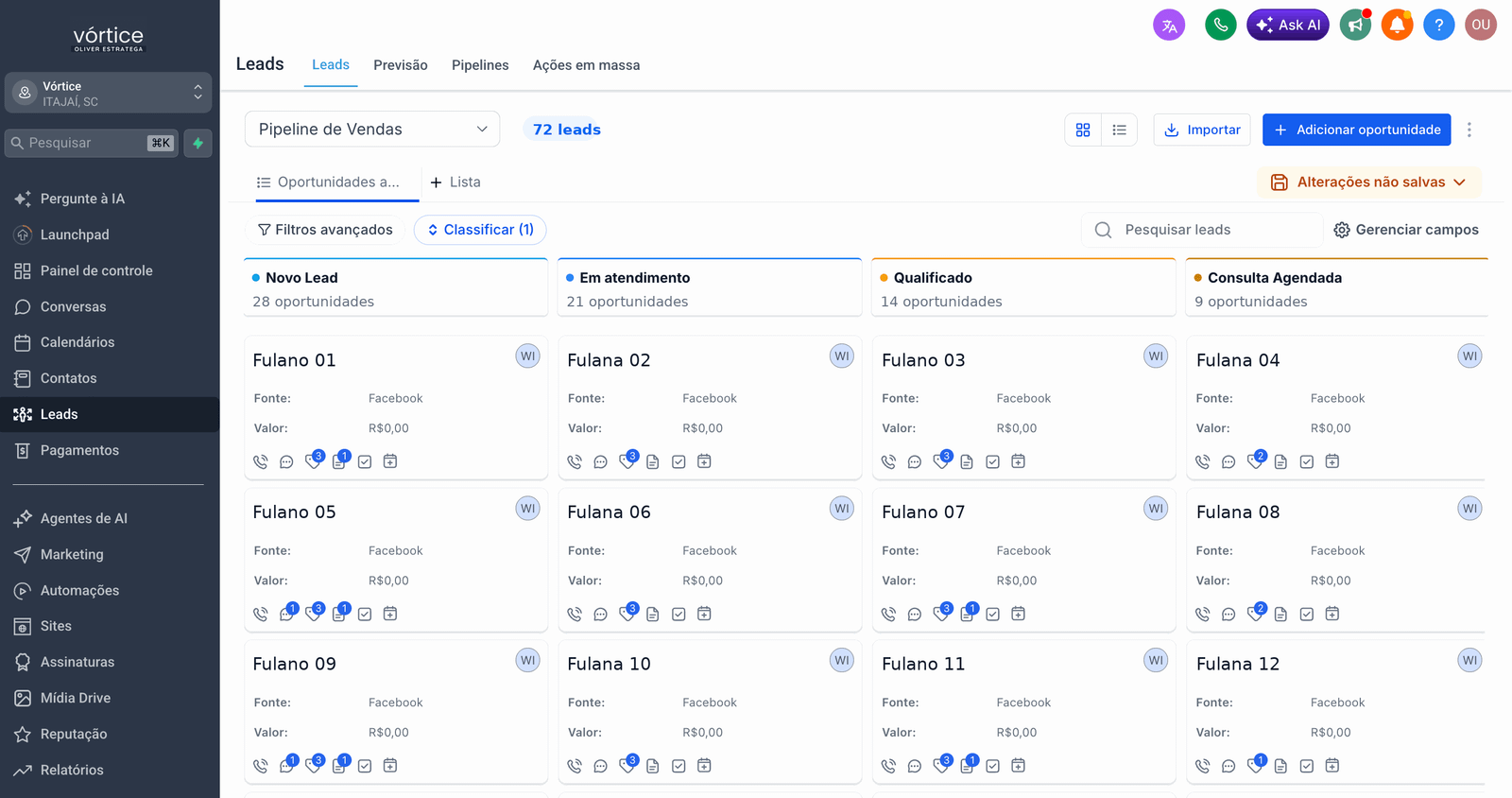
Task: Click the blue help question mark icon
Action: point(1438,26)
